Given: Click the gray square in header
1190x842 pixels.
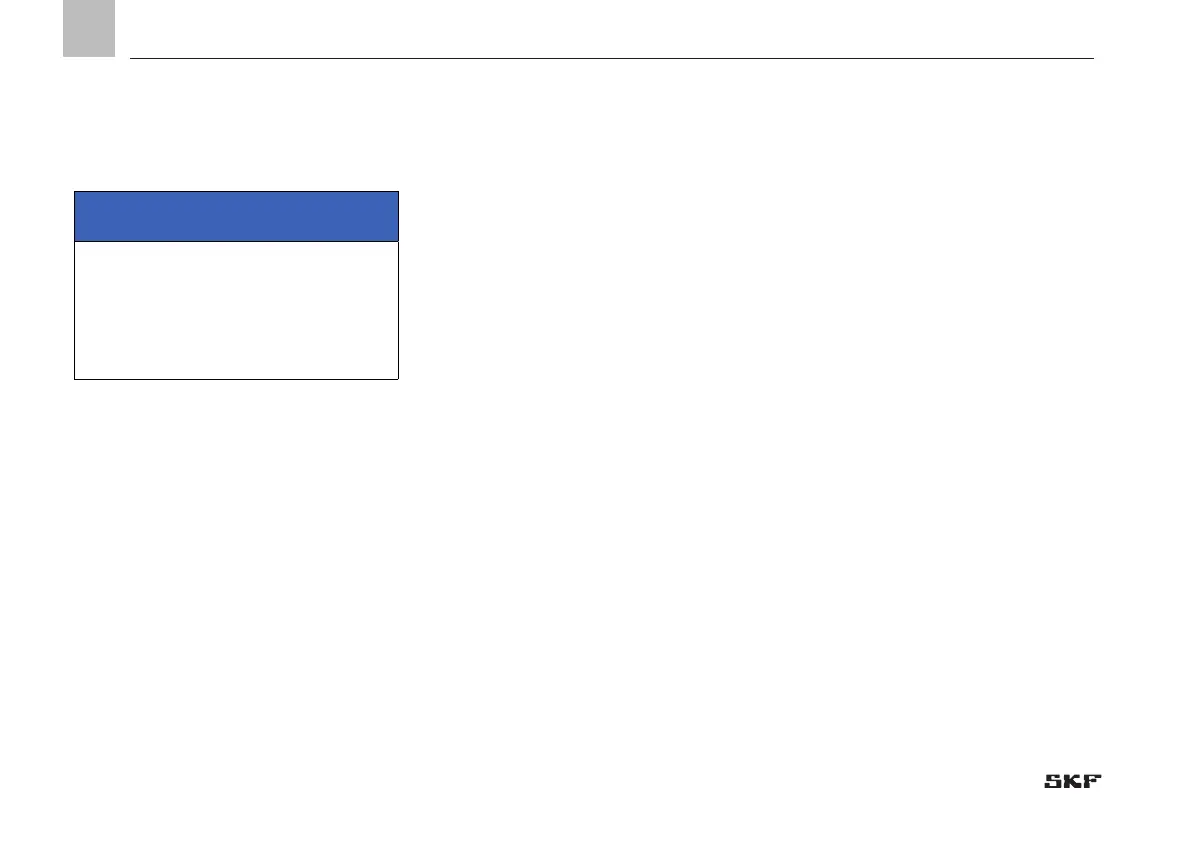Looking at the screenshot, I should pyautogui.click(x=89, y=28).
